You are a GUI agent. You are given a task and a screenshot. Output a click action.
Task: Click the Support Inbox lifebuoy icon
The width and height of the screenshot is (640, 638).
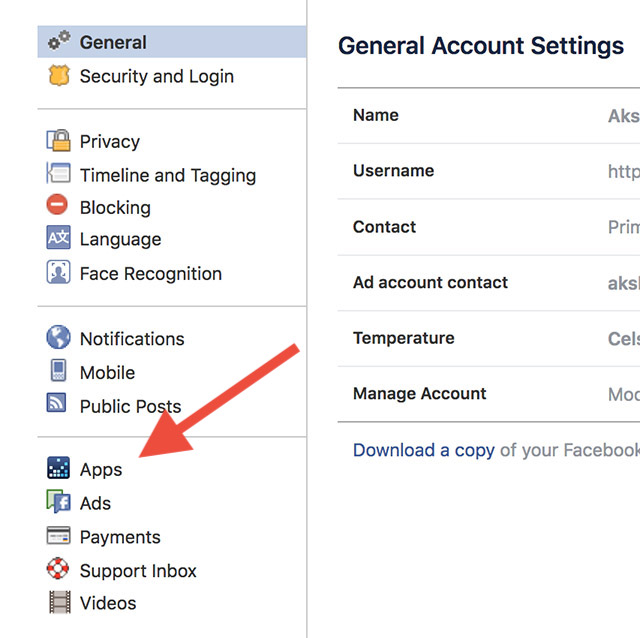(x=58, y=568)
